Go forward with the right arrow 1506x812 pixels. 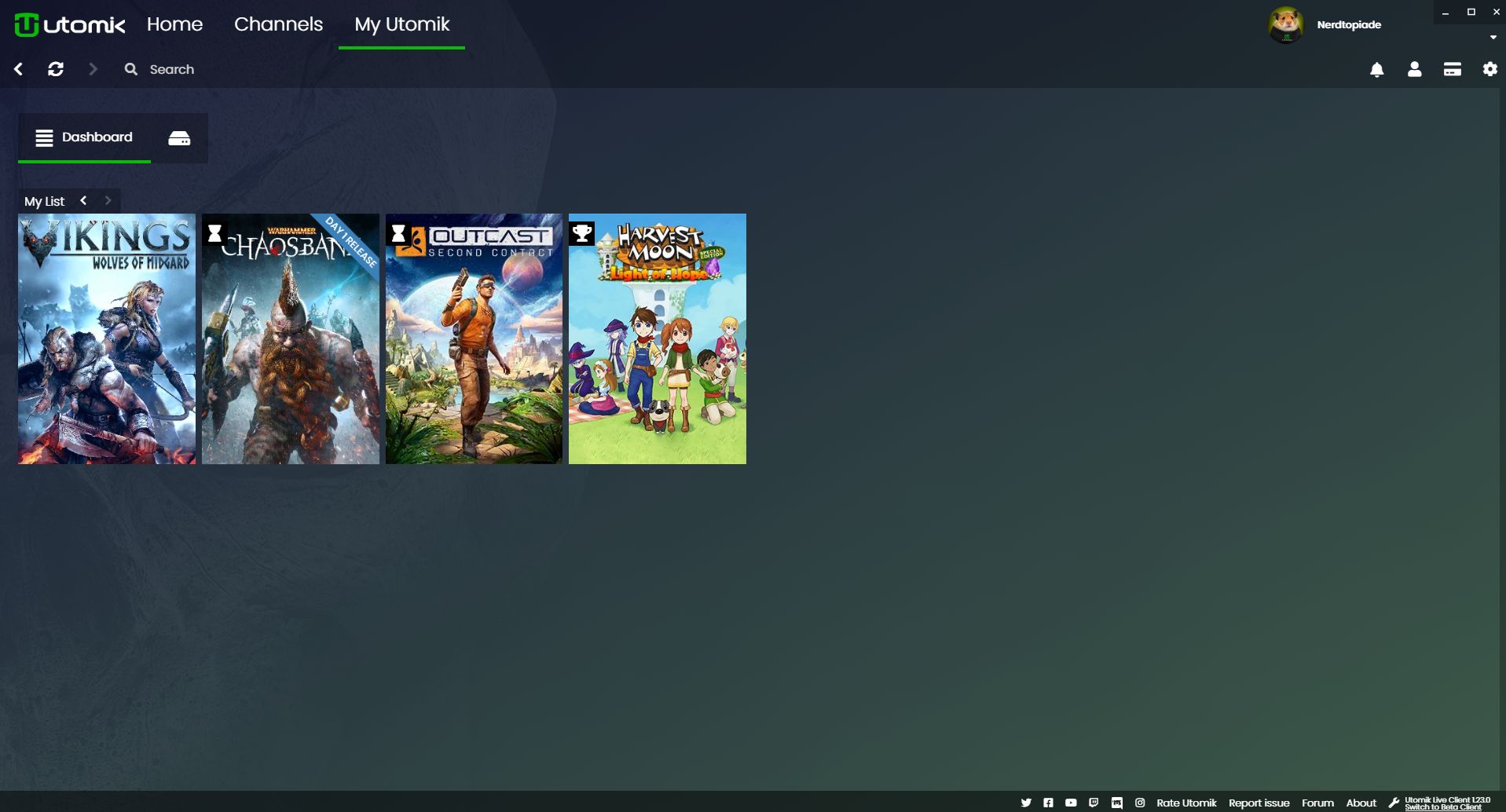tap(93, 69)
